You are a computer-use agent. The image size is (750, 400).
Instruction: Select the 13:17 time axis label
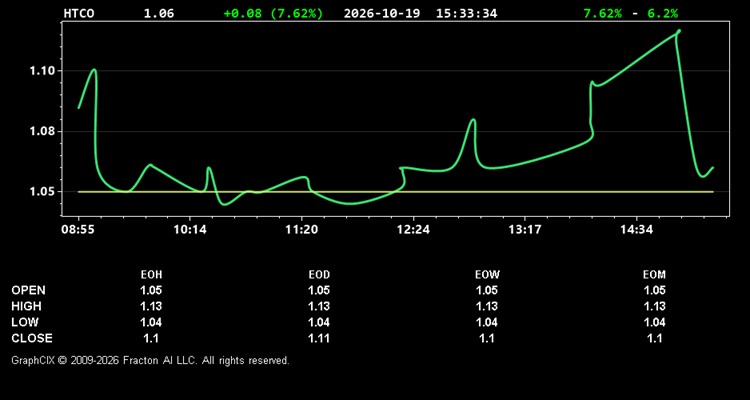[525, 230]
